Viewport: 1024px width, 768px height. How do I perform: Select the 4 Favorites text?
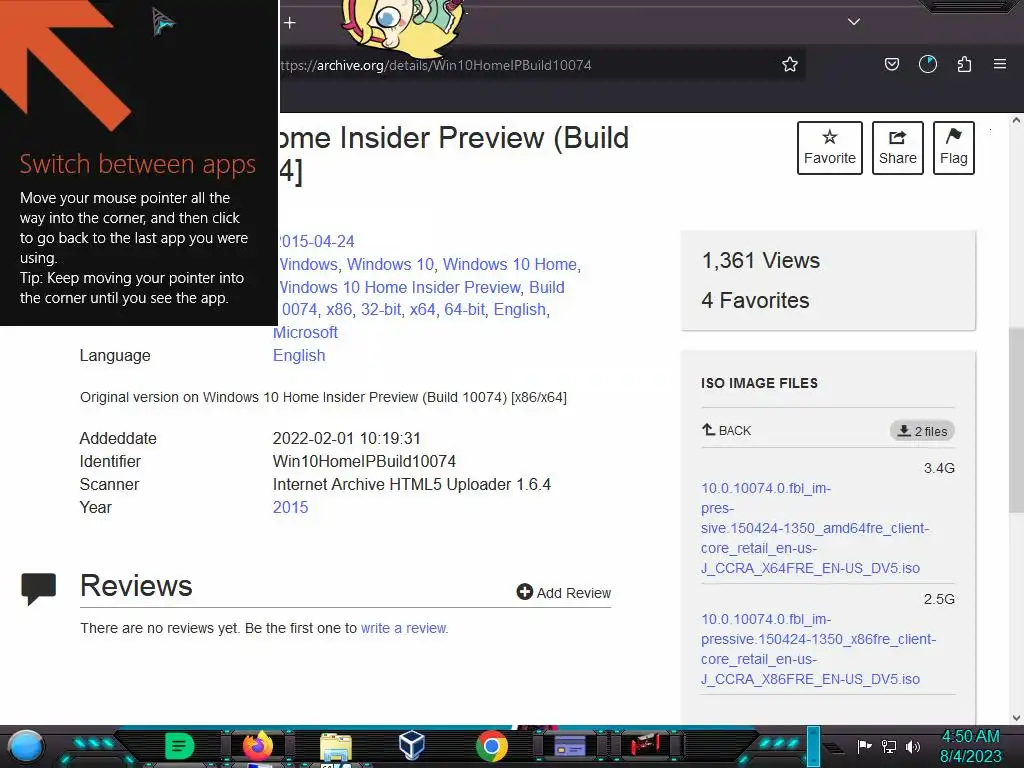pyautogui.click(x=755, y=300)
